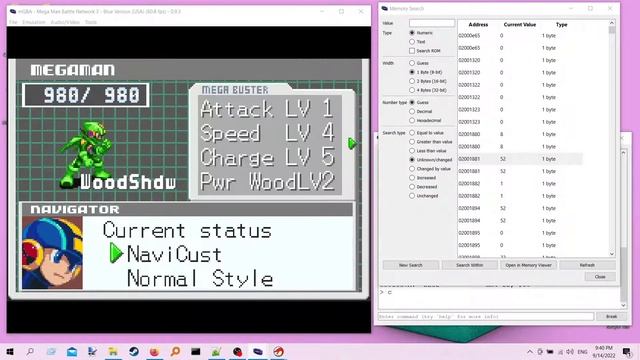Click the Search Within button
This screenshot has width=640, height=360.
pos(469,265)
